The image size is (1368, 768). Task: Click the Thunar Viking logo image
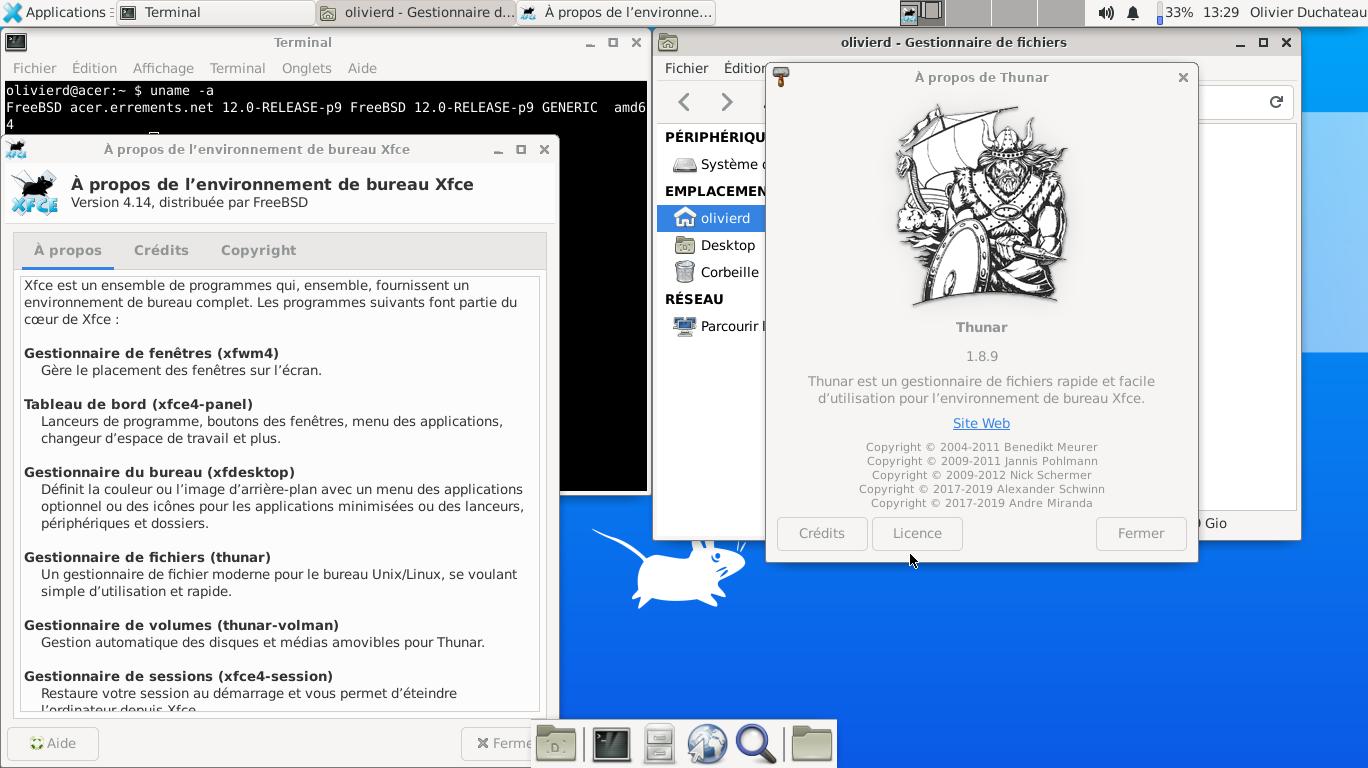click(981, 205)
